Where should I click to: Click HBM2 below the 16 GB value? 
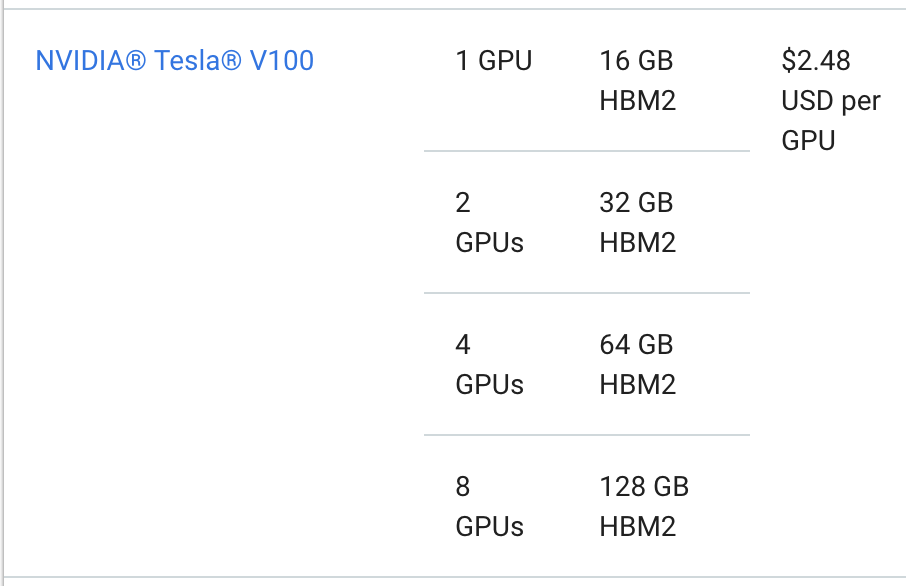638,101
